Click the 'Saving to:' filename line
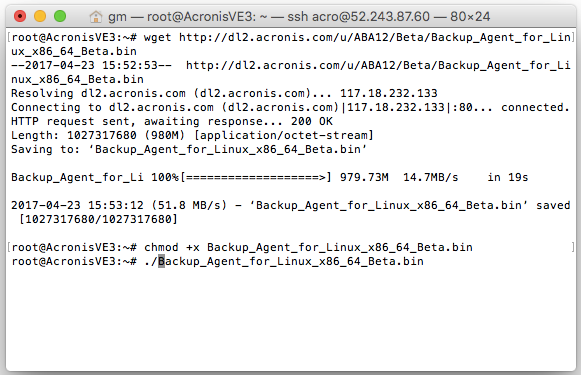This screenshot has width=581, height=375. 189,149
